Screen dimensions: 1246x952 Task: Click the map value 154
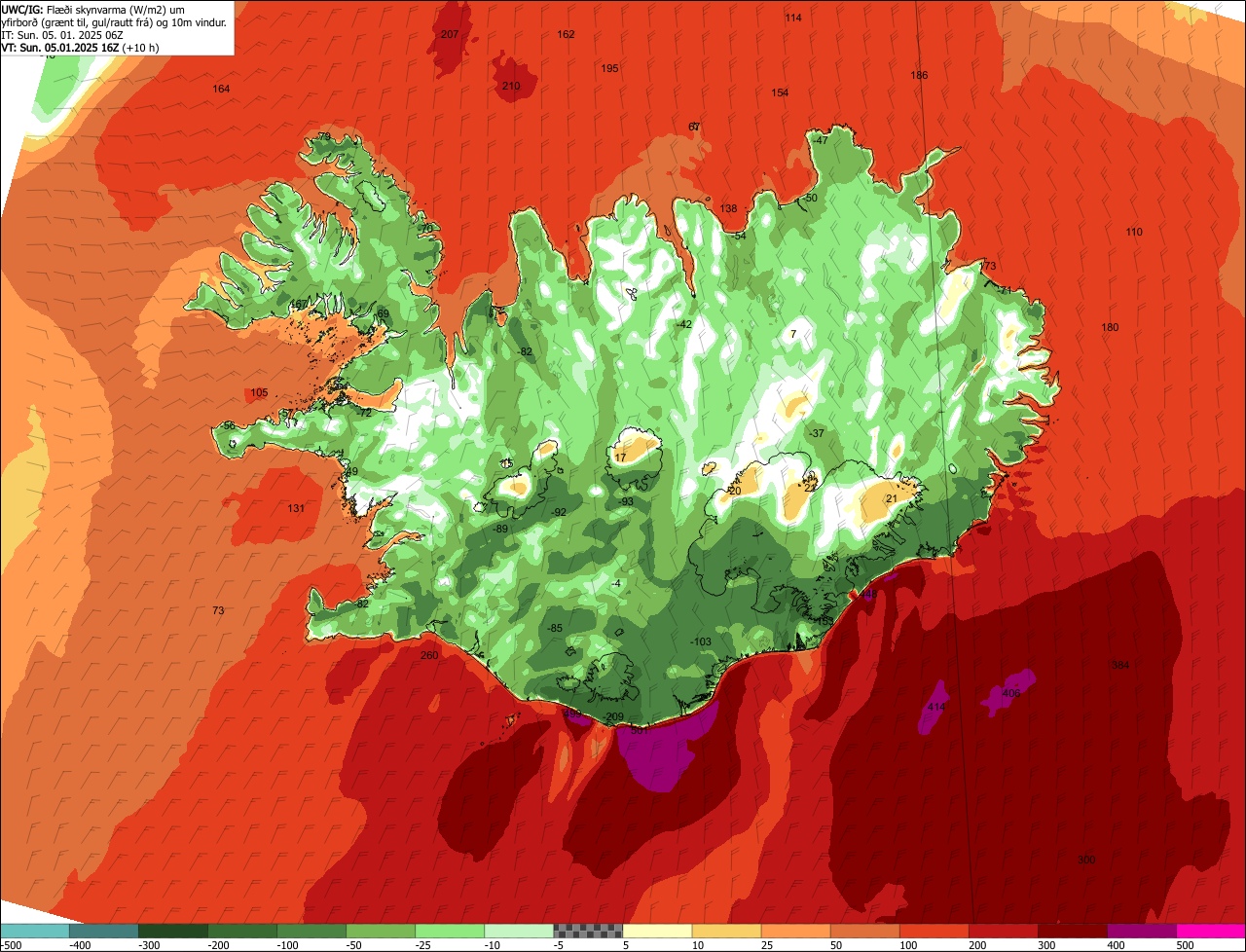pyautogui.click(x=780, y=92)
